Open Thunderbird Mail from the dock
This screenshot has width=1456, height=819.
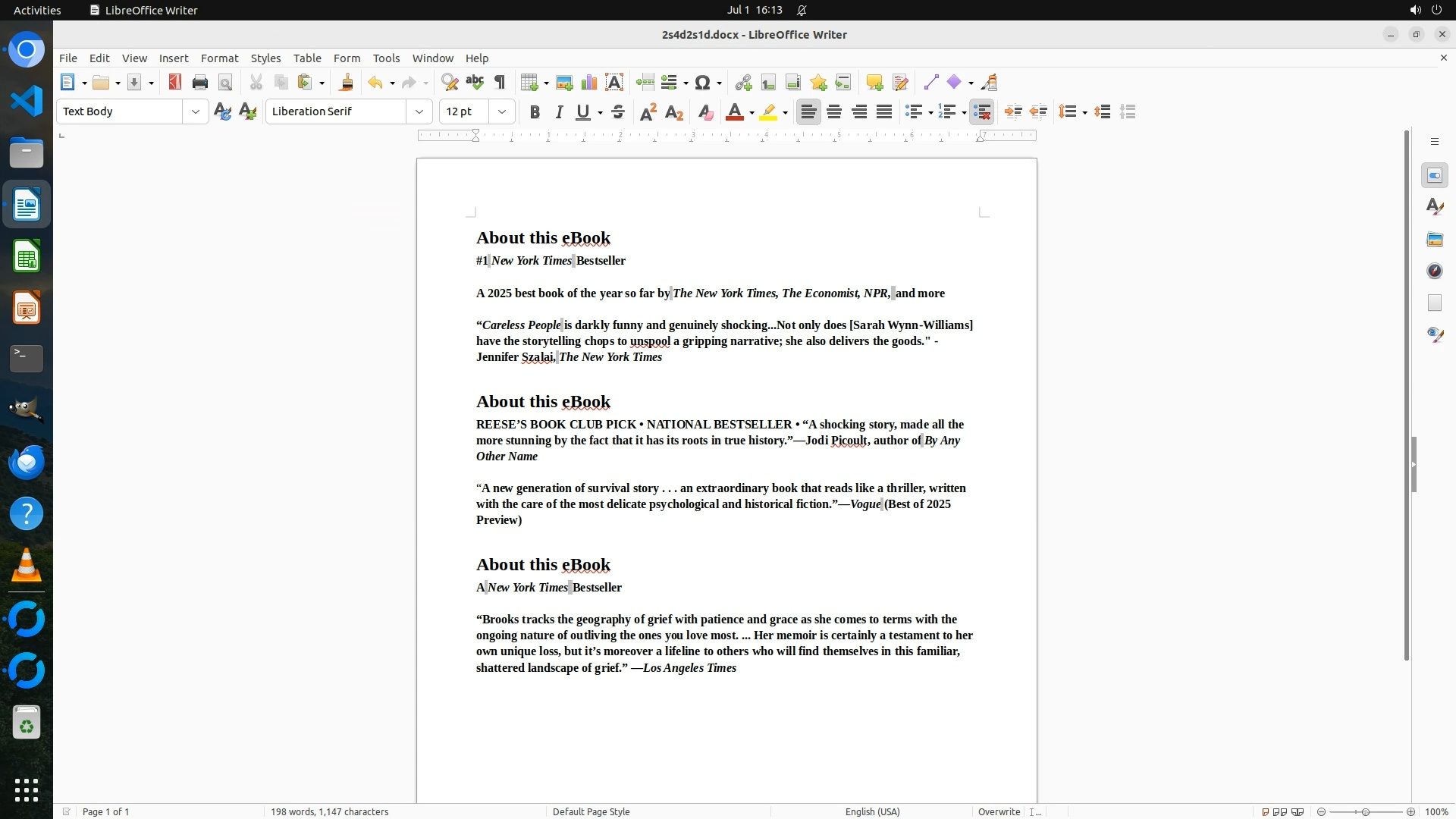click(27, 462)
